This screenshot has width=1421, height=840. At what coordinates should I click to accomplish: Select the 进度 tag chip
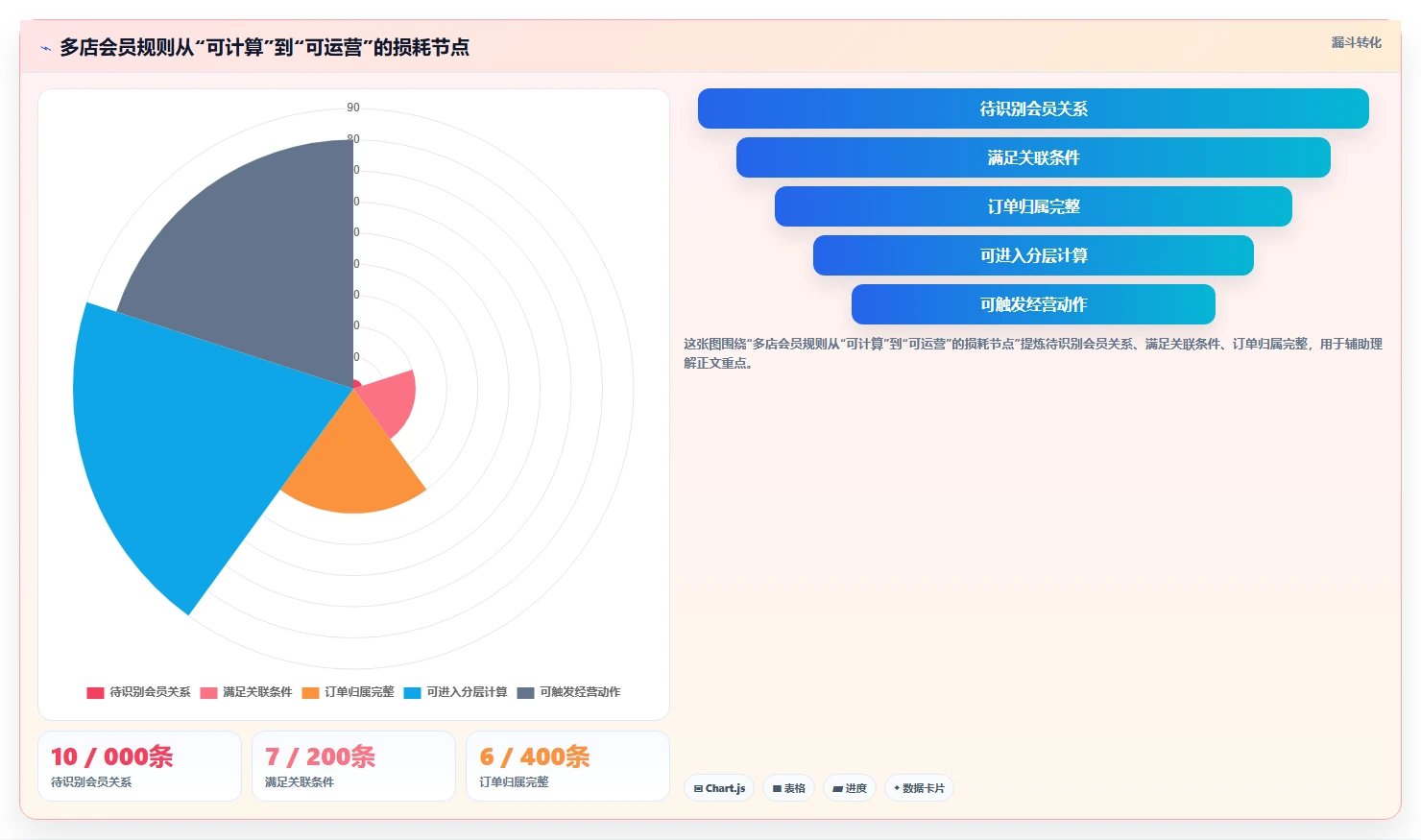[x=850, y=788]
